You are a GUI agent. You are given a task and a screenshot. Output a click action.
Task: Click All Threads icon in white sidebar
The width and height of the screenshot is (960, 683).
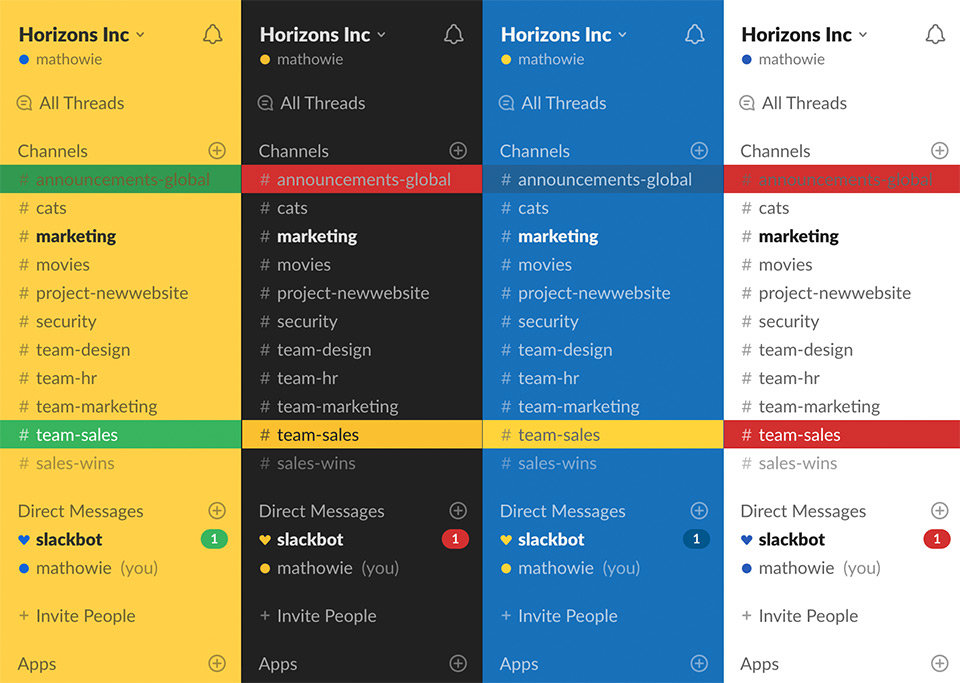pyautogui.click(x=747, y=103)
